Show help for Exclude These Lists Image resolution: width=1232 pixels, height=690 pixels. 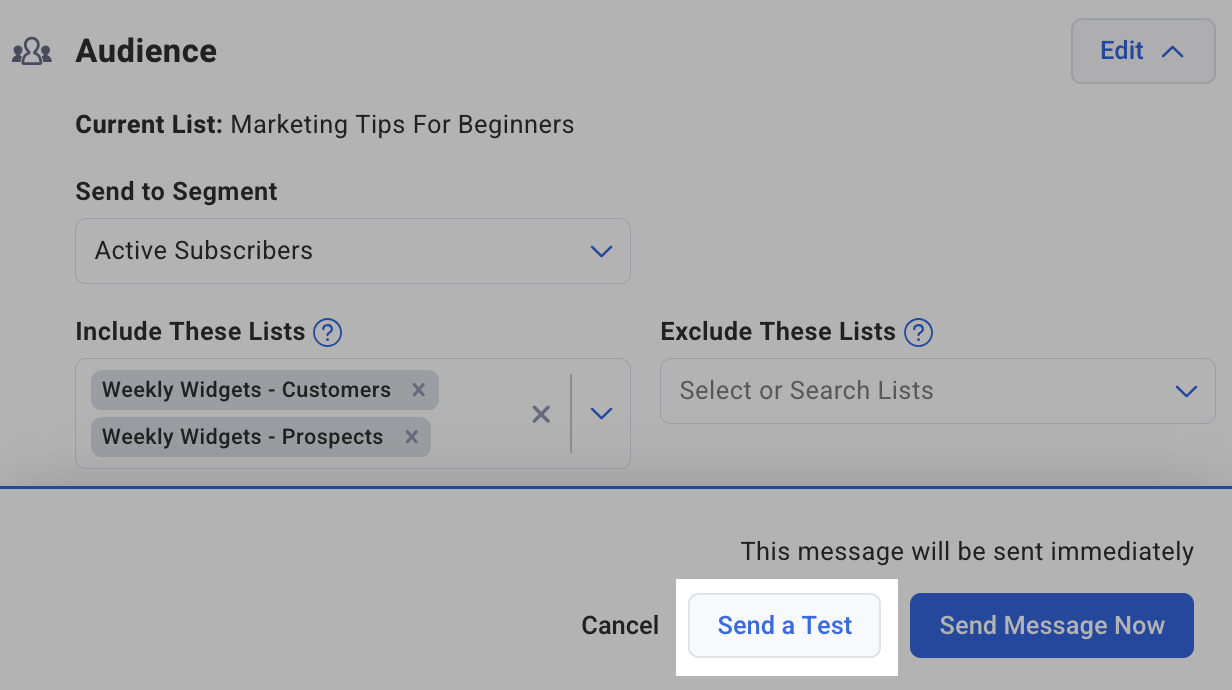tap(918, 332)
